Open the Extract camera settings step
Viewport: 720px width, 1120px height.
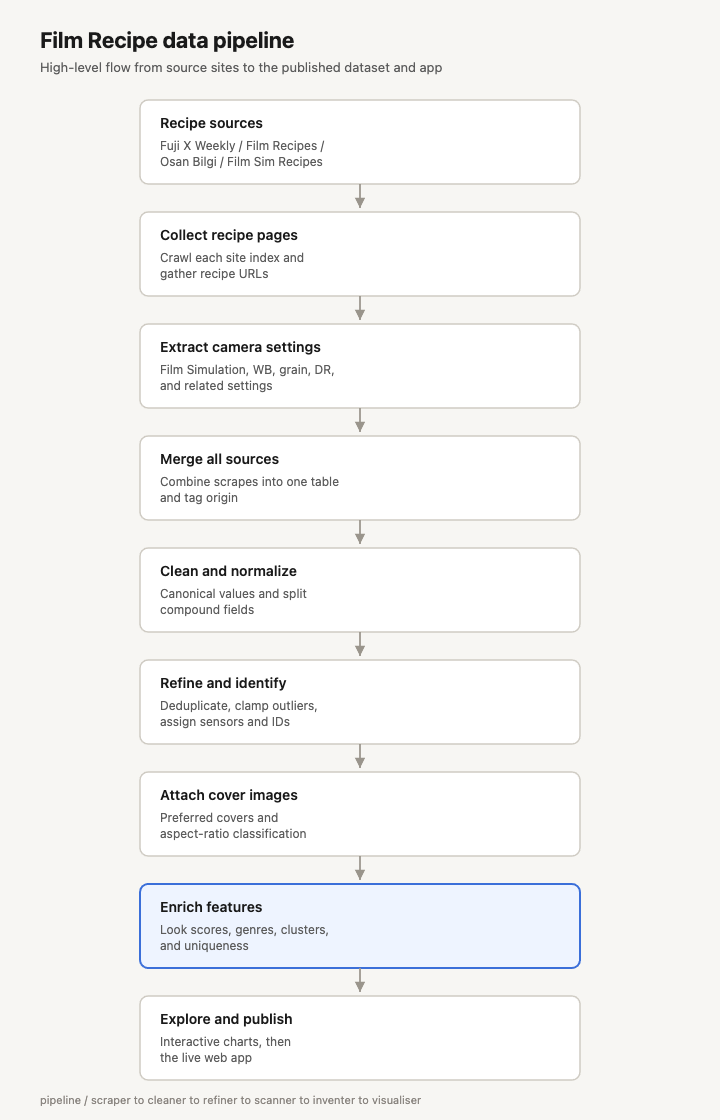[x=360, y=366]
